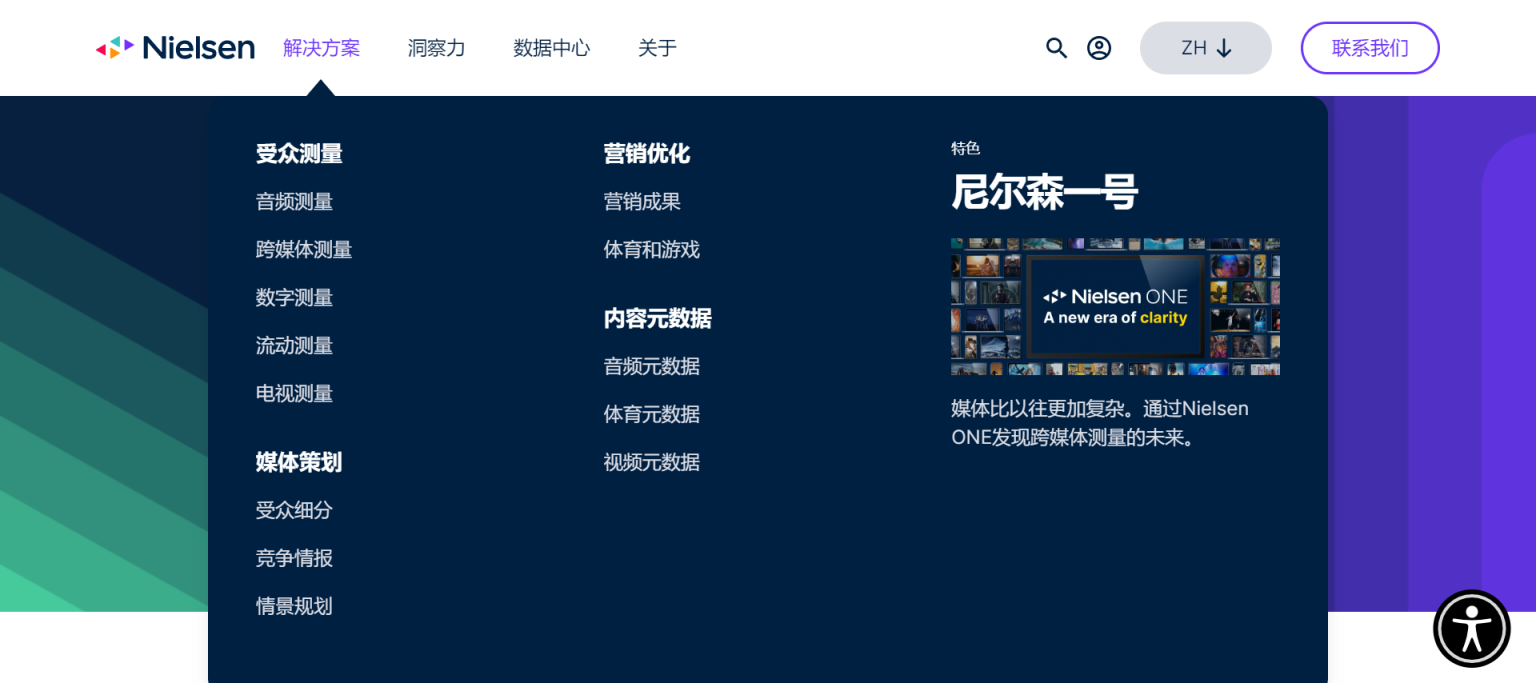This screenshot has width=1536, height=683.
Task: Open the 关于 menu
Action: 657,48
